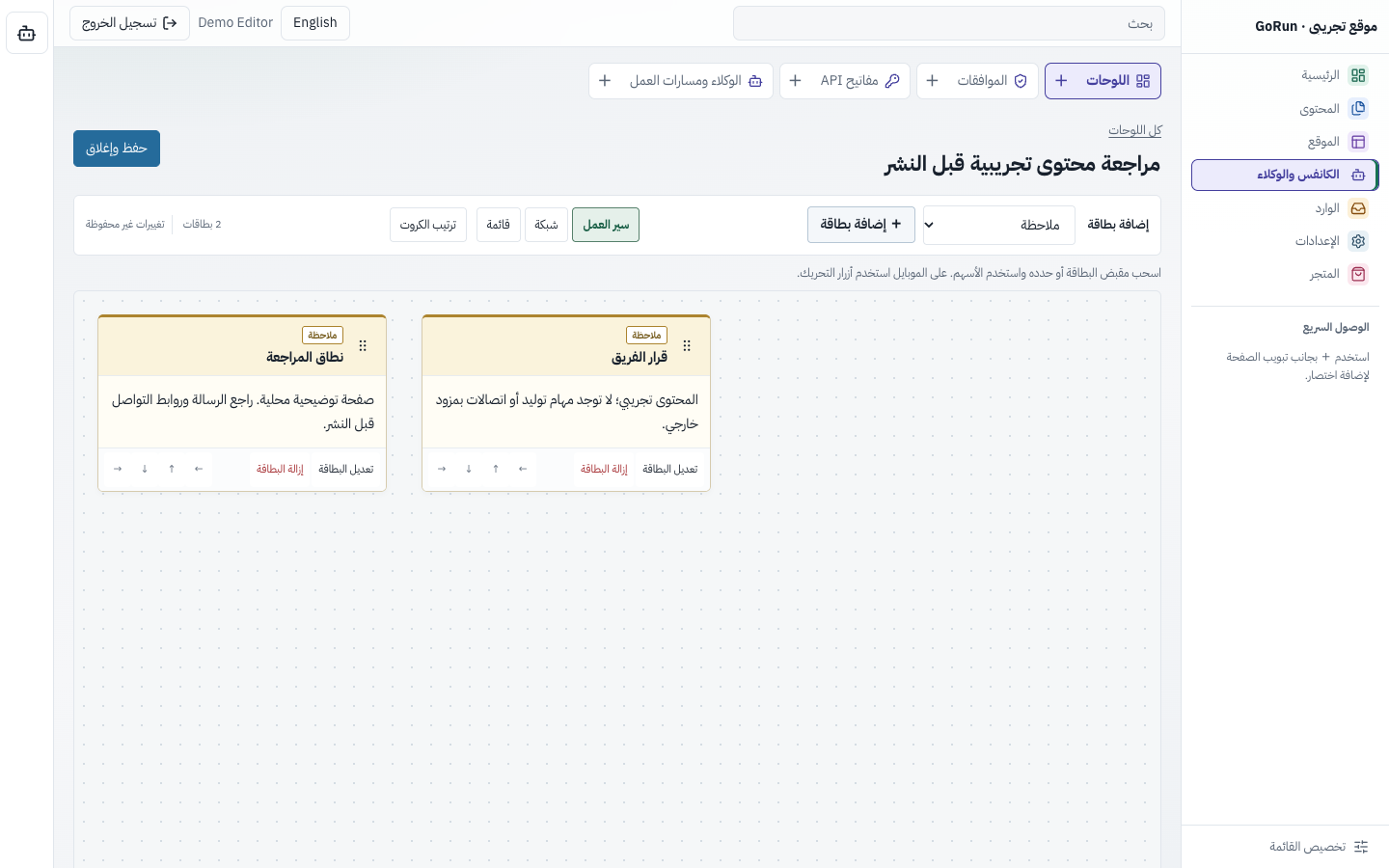1389x868 pixels.
Task: Click the plus icon on the مفاتيح API tab
Action: click(795, 81)
